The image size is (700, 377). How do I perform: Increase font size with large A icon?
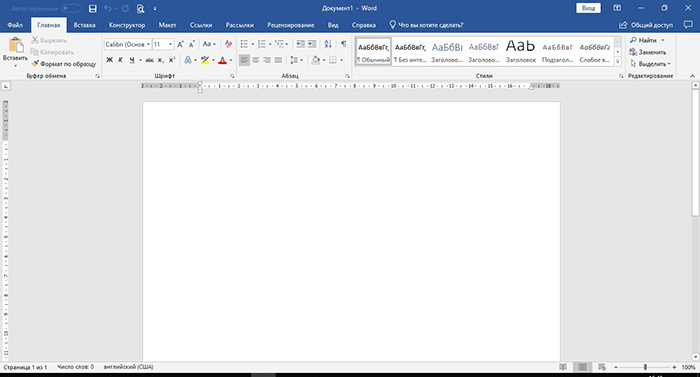click(180, 44)
